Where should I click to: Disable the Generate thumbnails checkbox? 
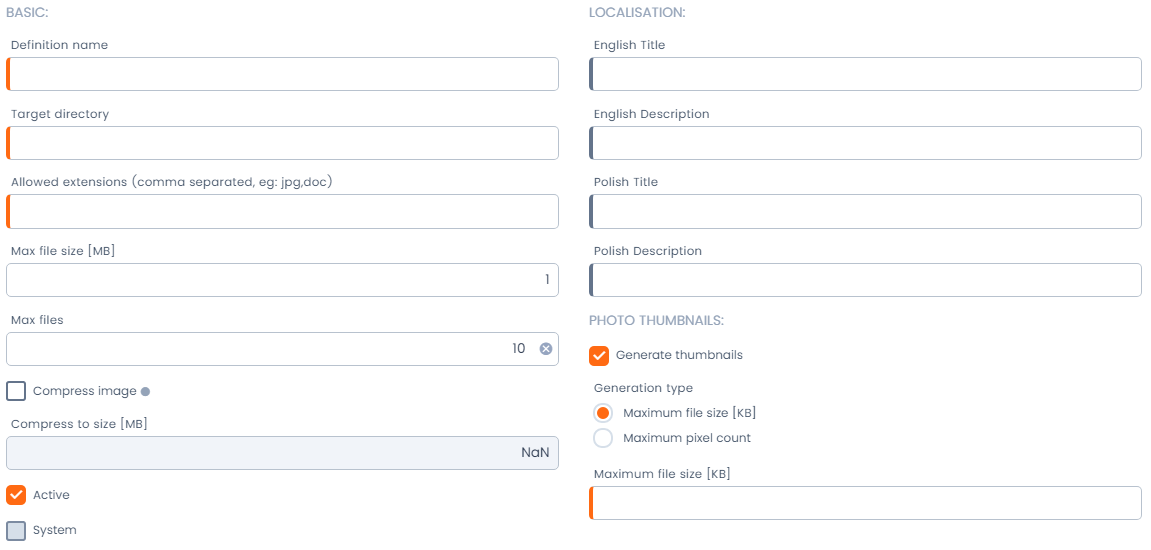[x=599, y=355]
